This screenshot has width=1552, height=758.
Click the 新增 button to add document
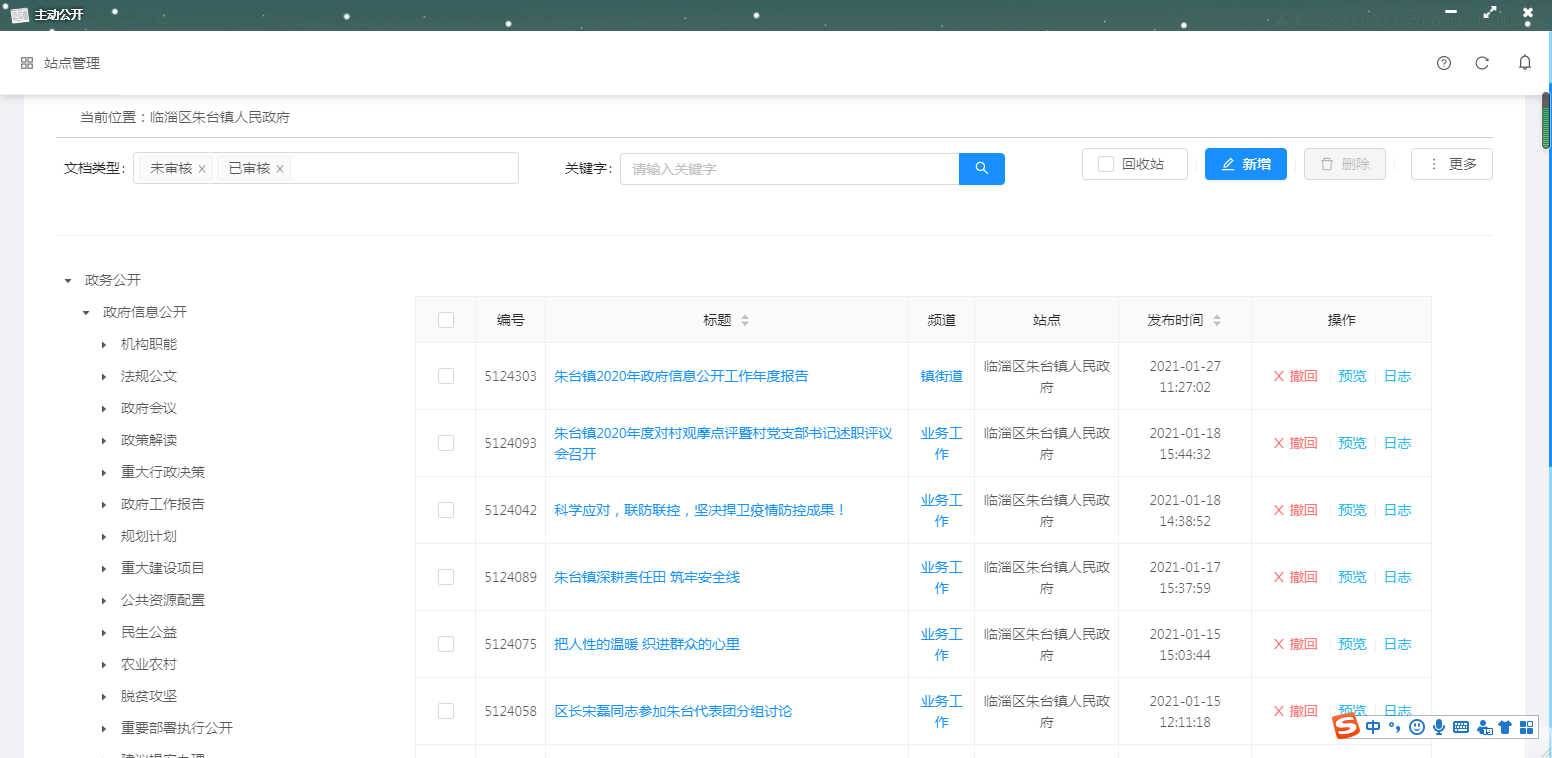point(1245,164)
